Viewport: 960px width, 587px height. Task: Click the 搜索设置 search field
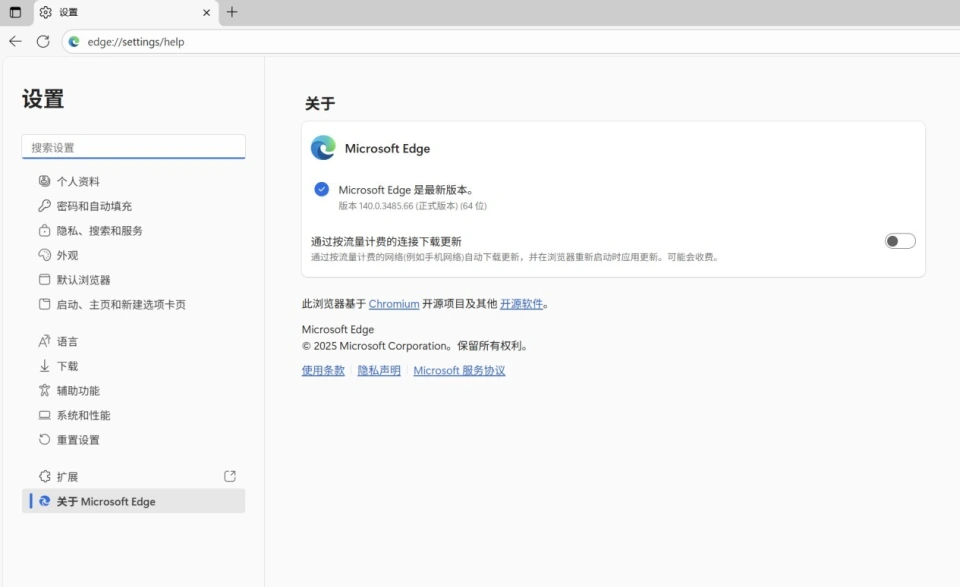(133, 147)
